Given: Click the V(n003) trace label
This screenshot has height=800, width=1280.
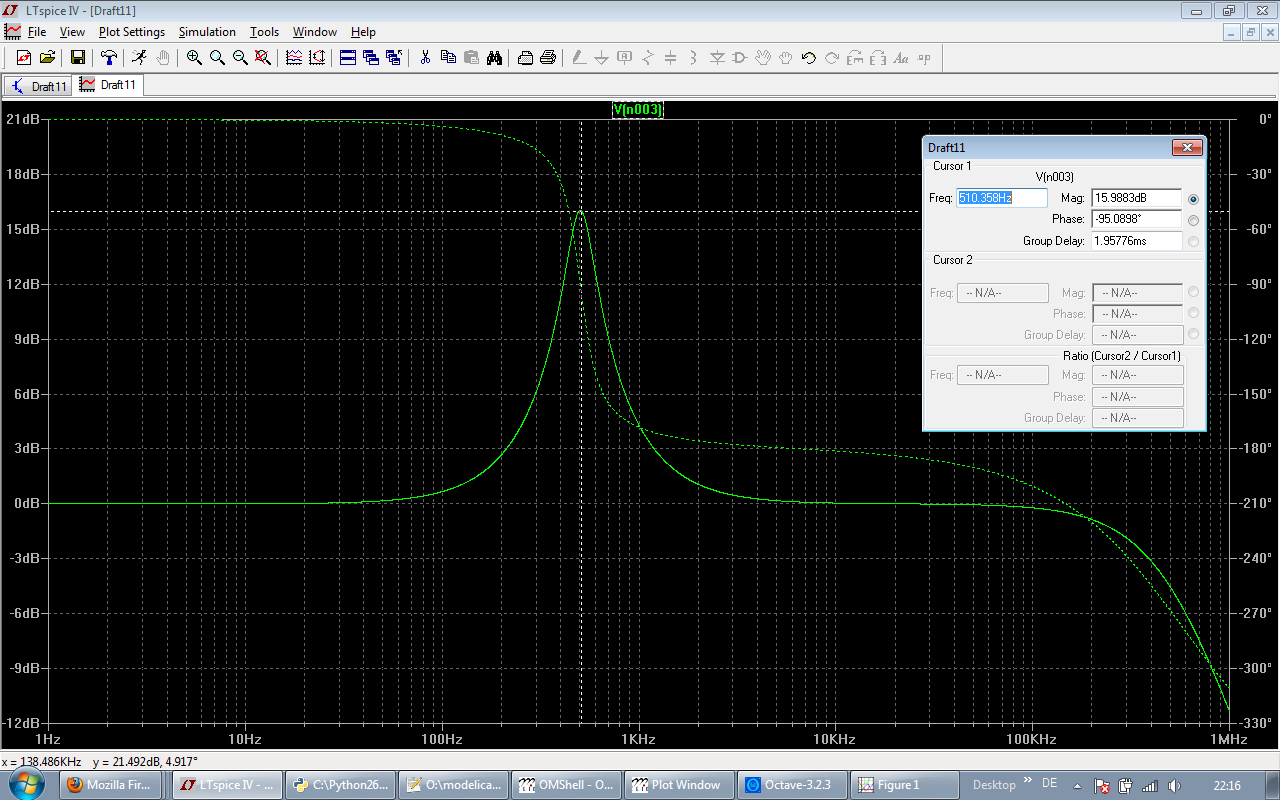Looking at the screenshot, I should (x=637, y=110).
